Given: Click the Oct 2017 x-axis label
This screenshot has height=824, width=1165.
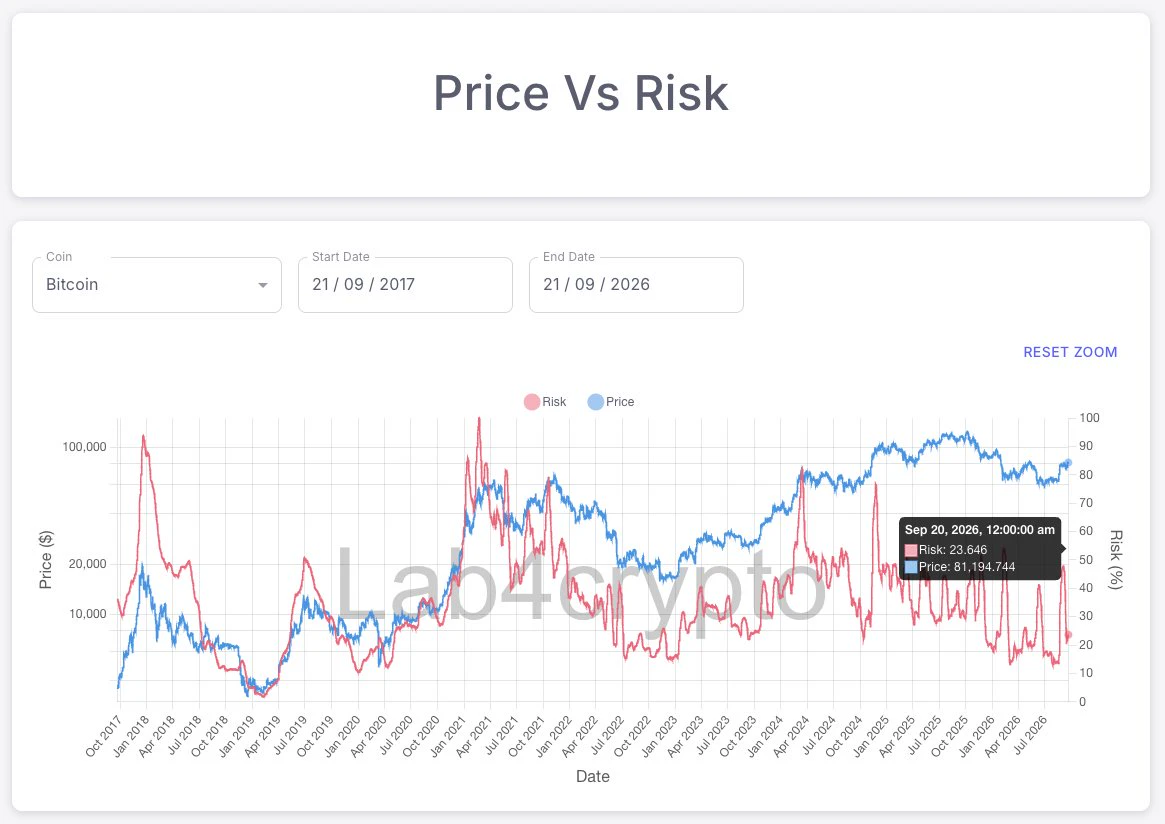Looking at the screenshot, I should (x=103, y=736).
